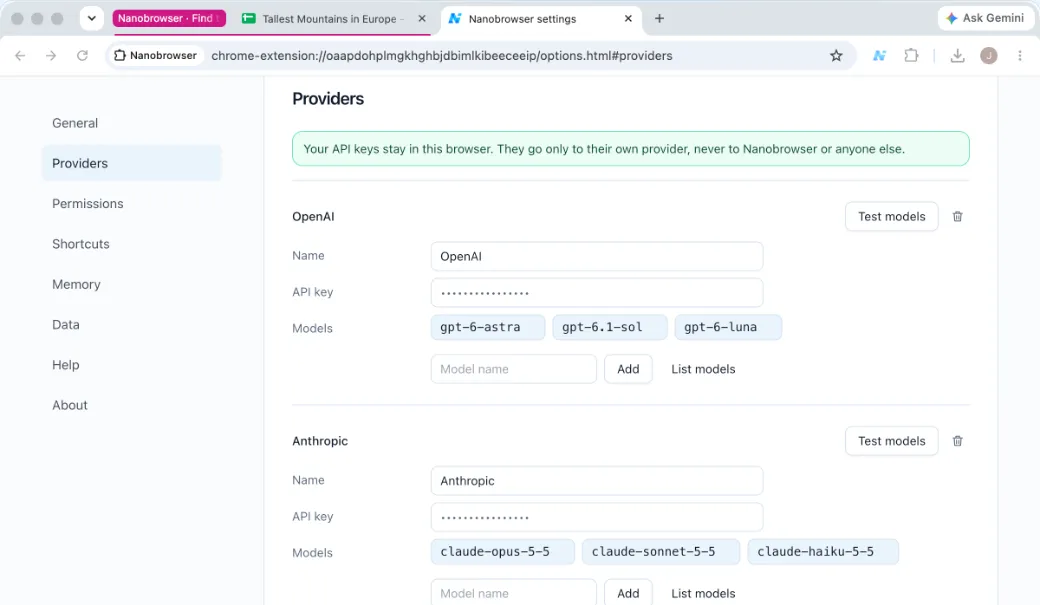Click the API keys privacy notice banner
1040x605 pixels.
(630, 149)
